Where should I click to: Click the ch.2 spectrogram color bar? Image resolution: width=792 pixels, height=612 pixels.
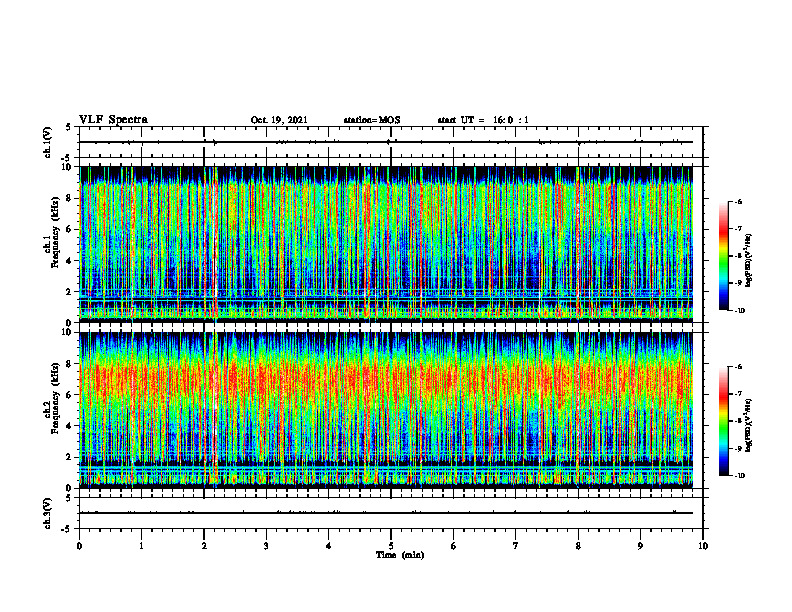723,421
